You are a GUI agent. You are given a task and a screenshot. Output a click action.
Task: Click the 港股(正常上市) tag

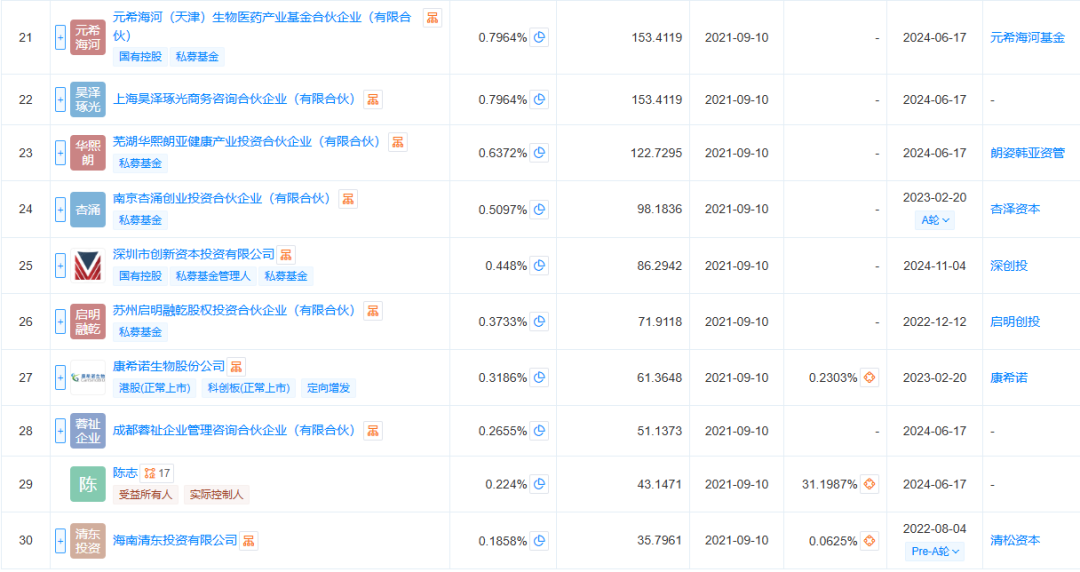point(154,388)
